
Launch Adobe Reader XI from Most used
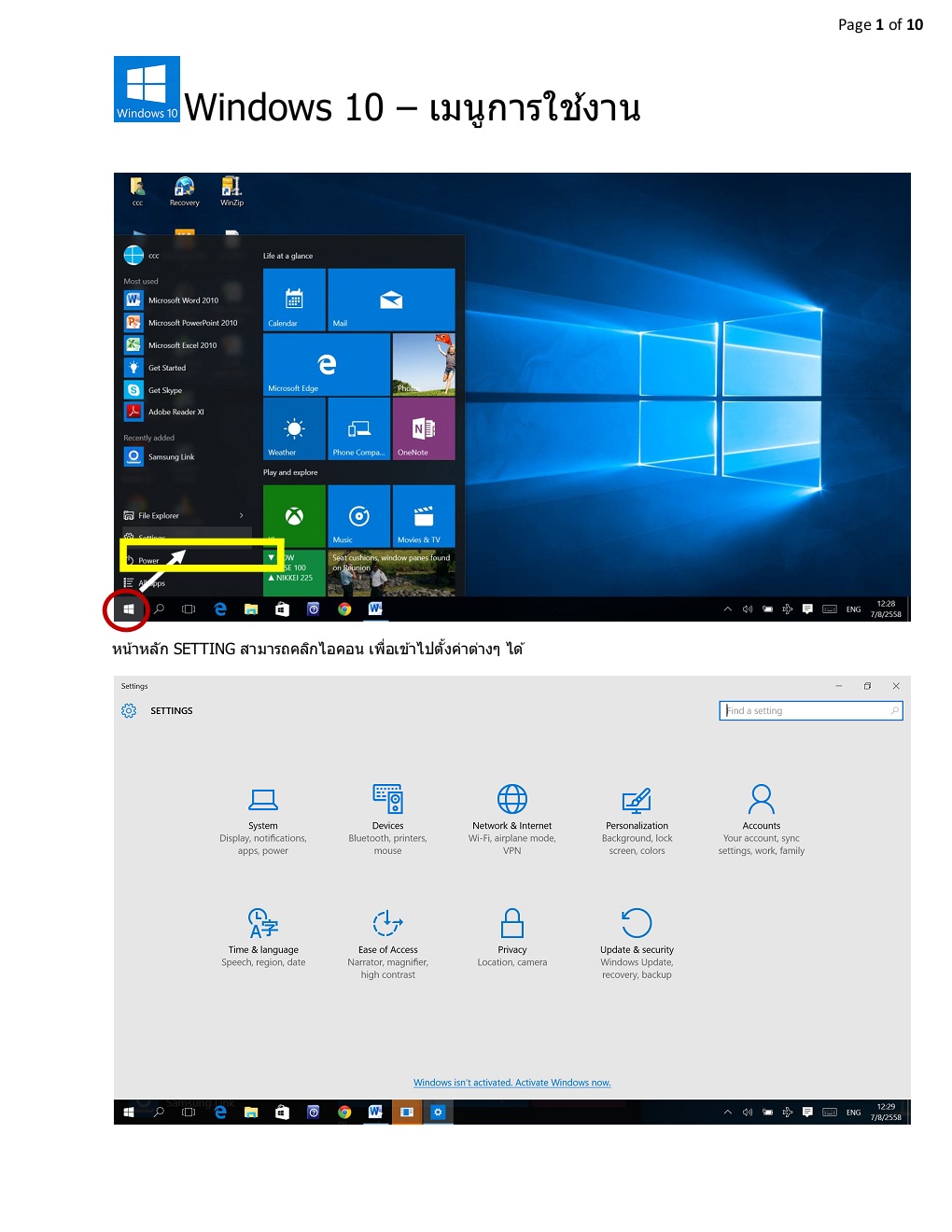click(x=183, y=412)
